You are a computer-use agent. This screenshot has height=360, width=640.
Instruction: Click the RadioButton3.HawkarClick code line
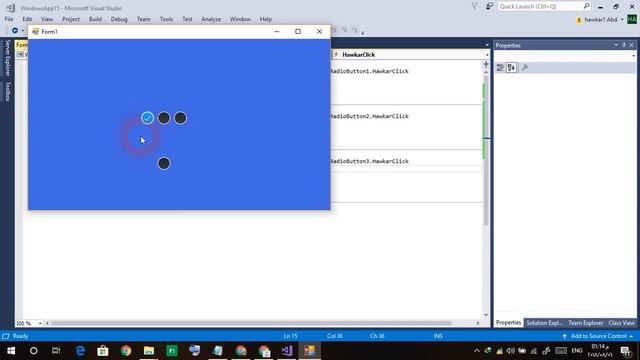coord(369,161)
